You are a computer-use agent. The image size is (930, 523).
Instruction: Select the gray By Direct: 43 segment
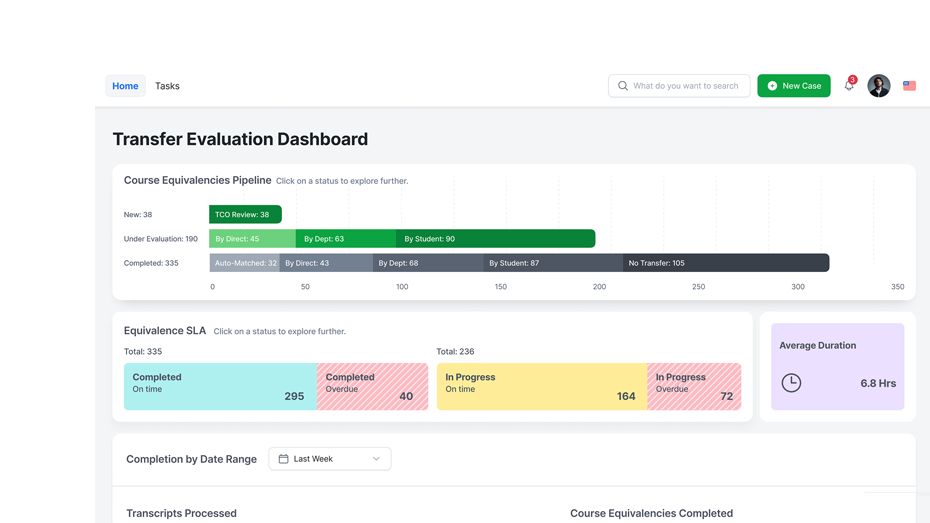(x=326, y=263)
